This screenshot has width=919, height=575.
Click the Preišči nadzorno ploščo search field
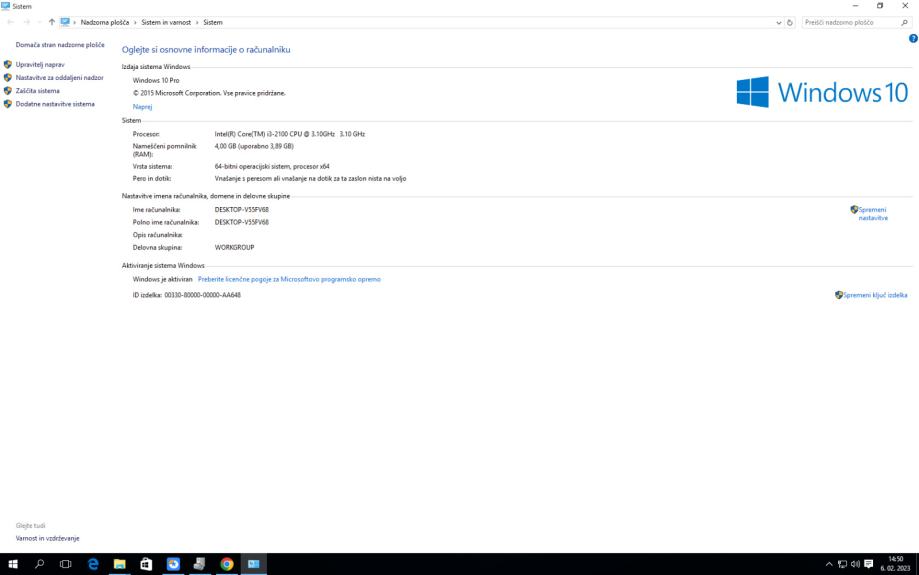850,22
